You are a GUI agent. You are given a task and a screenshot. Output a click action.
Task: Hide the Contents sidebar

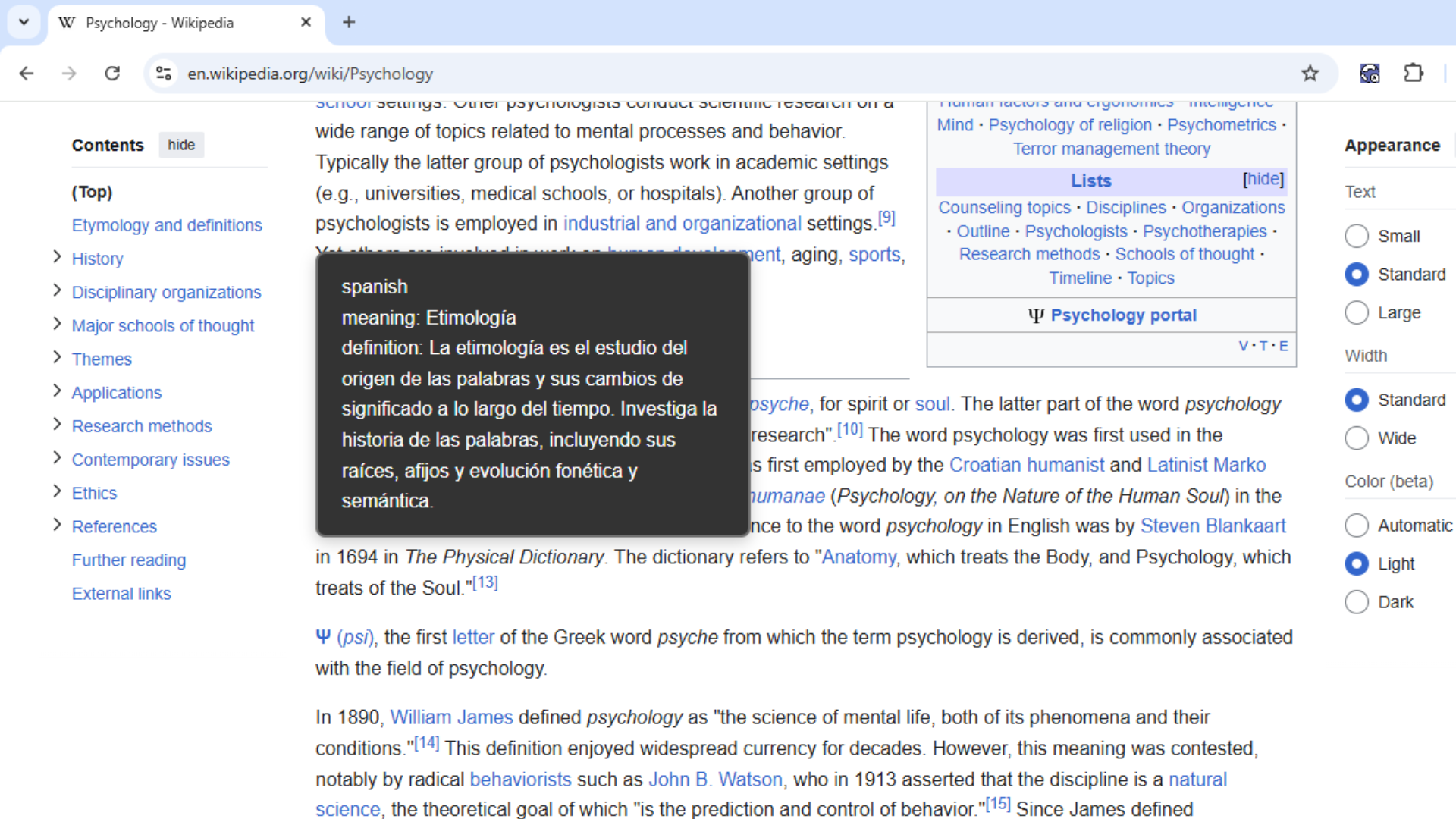click(181, 145)
